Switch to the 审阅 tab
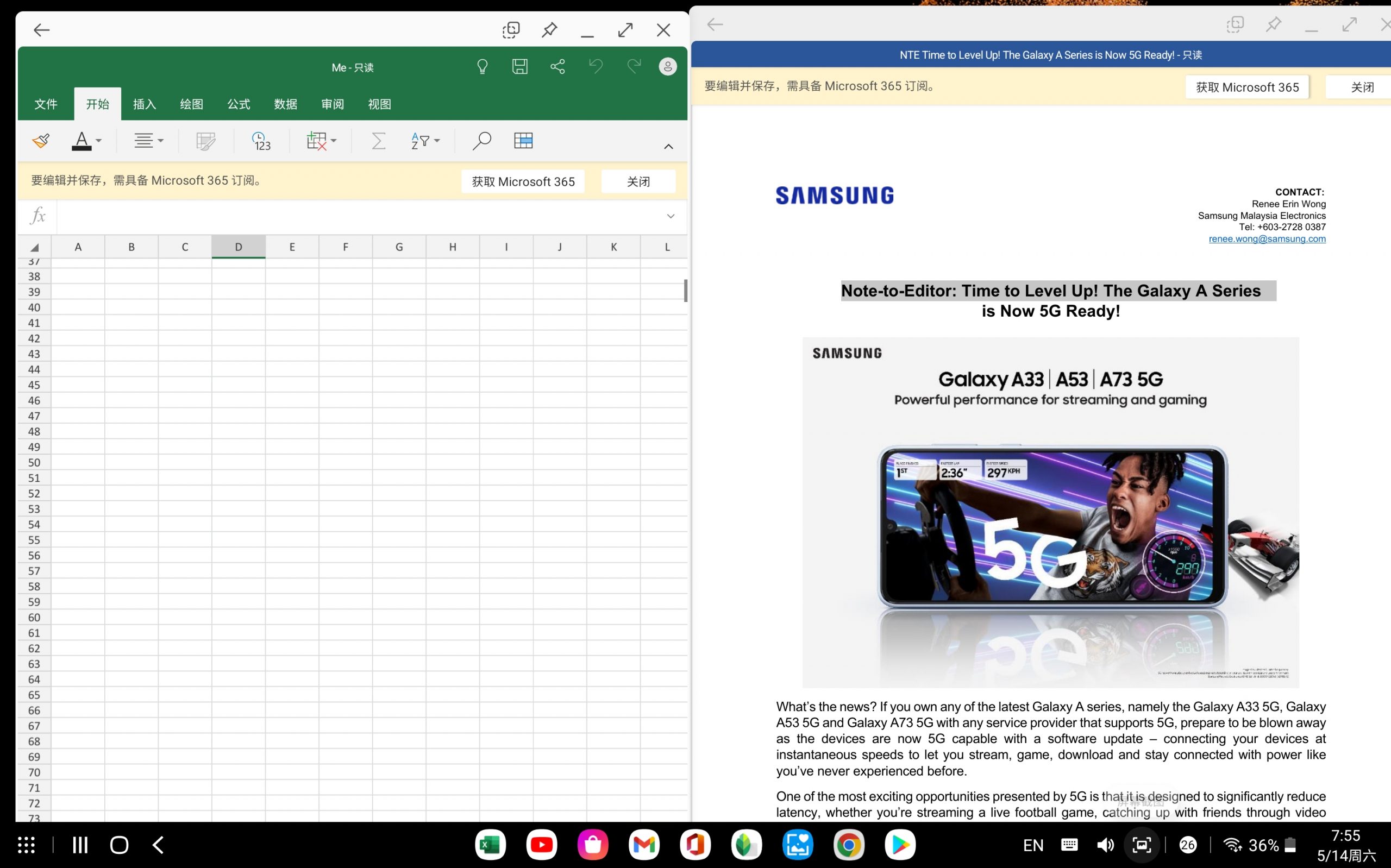This screenshot has height=868, width=1391. coord(333,104)
